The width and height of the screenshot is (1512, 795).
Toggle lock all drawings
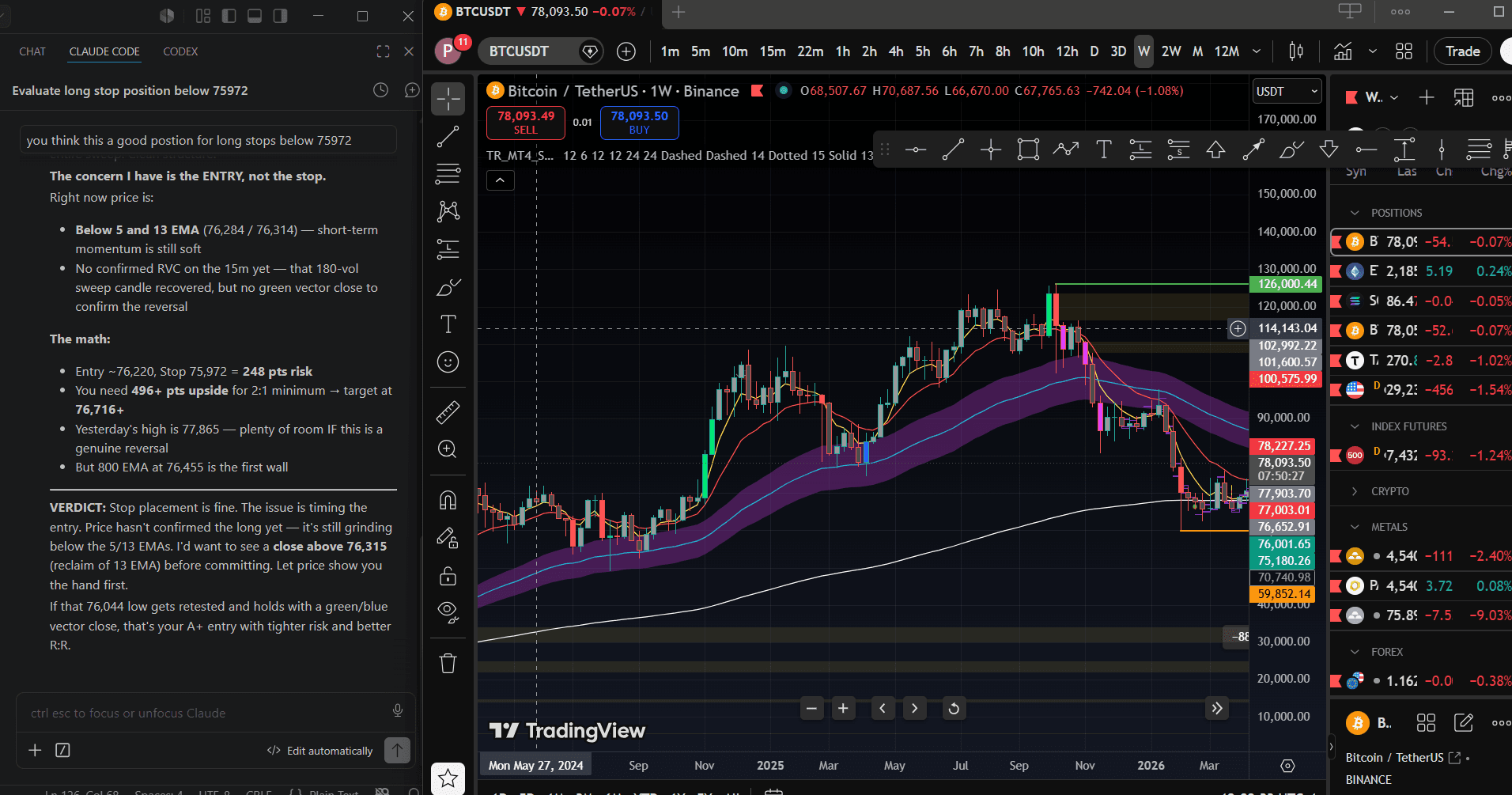(x=448, y=576)
